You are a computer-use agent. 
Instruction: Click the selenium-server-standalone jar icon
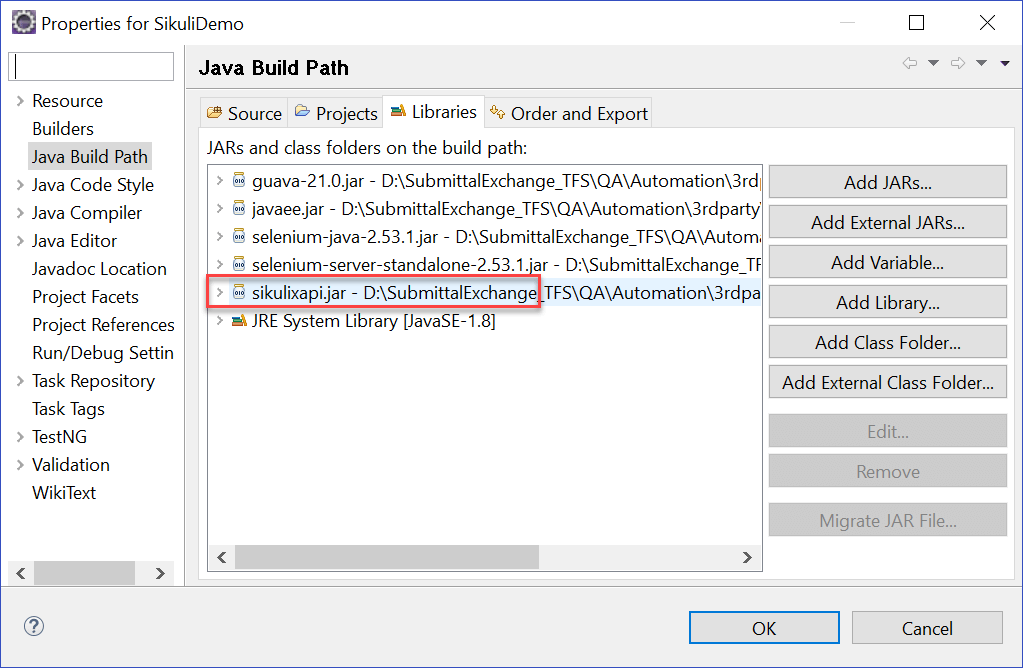(239, 265)
